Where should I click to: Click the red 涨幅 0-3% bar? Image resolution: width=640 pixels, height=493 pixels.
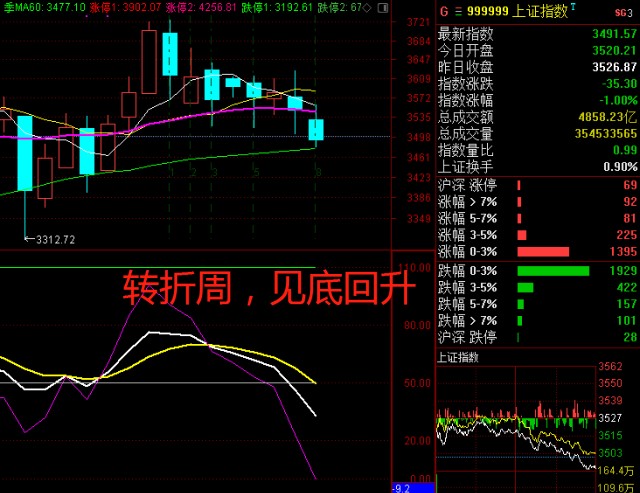click(x=543, y=251)
